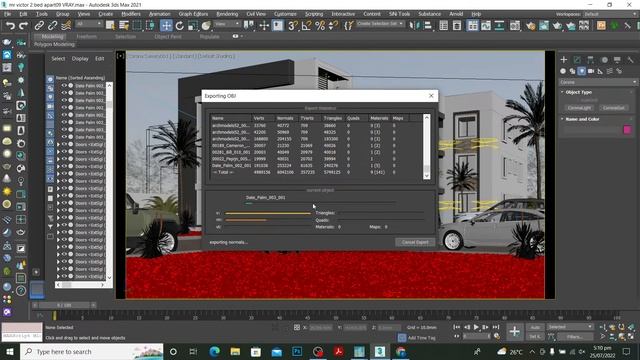Click the Align tool icon
The image size is (640, 360).
click(427, 26)
